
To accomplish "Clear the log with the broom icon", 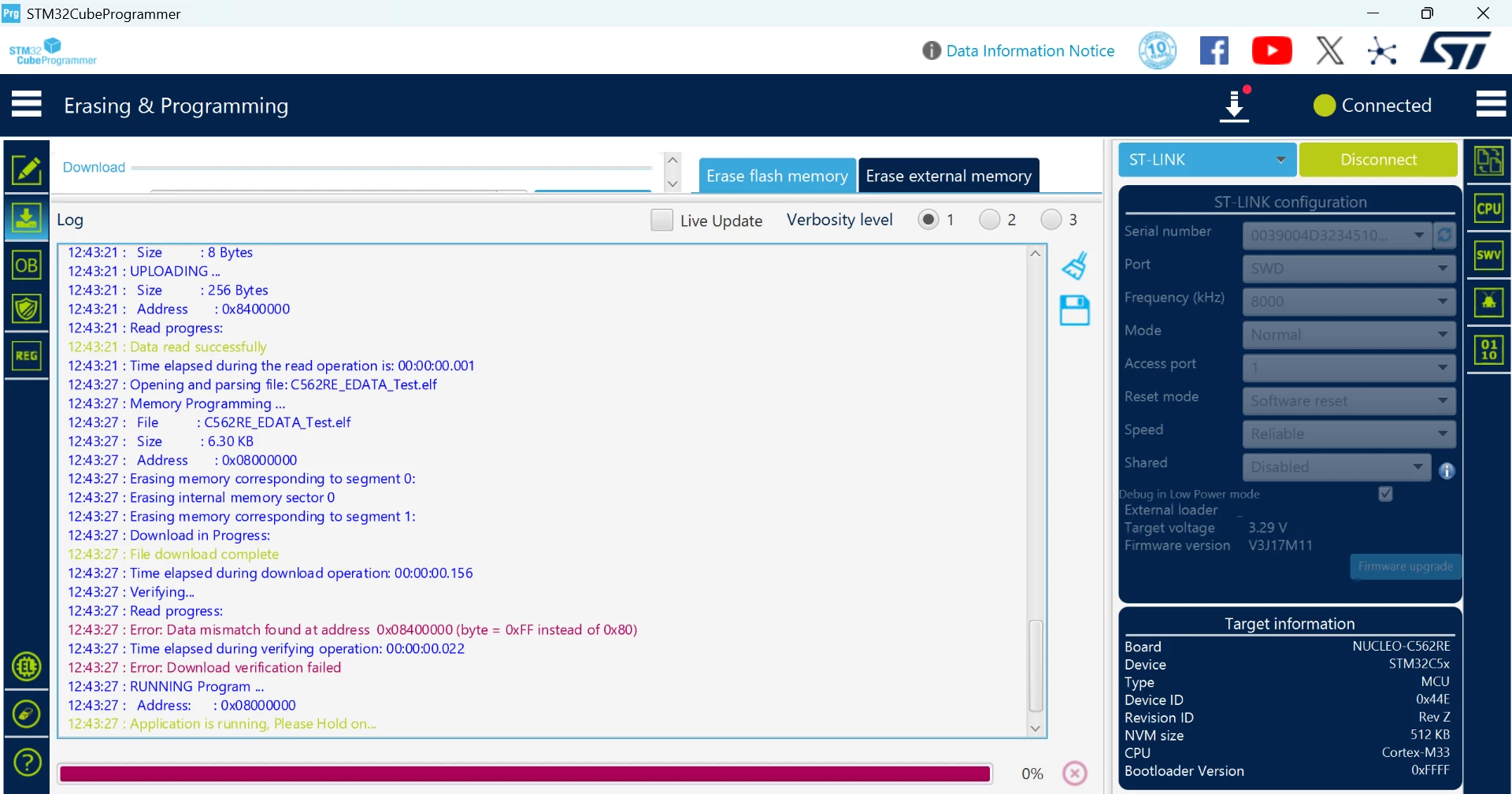I will (1075, 266).
